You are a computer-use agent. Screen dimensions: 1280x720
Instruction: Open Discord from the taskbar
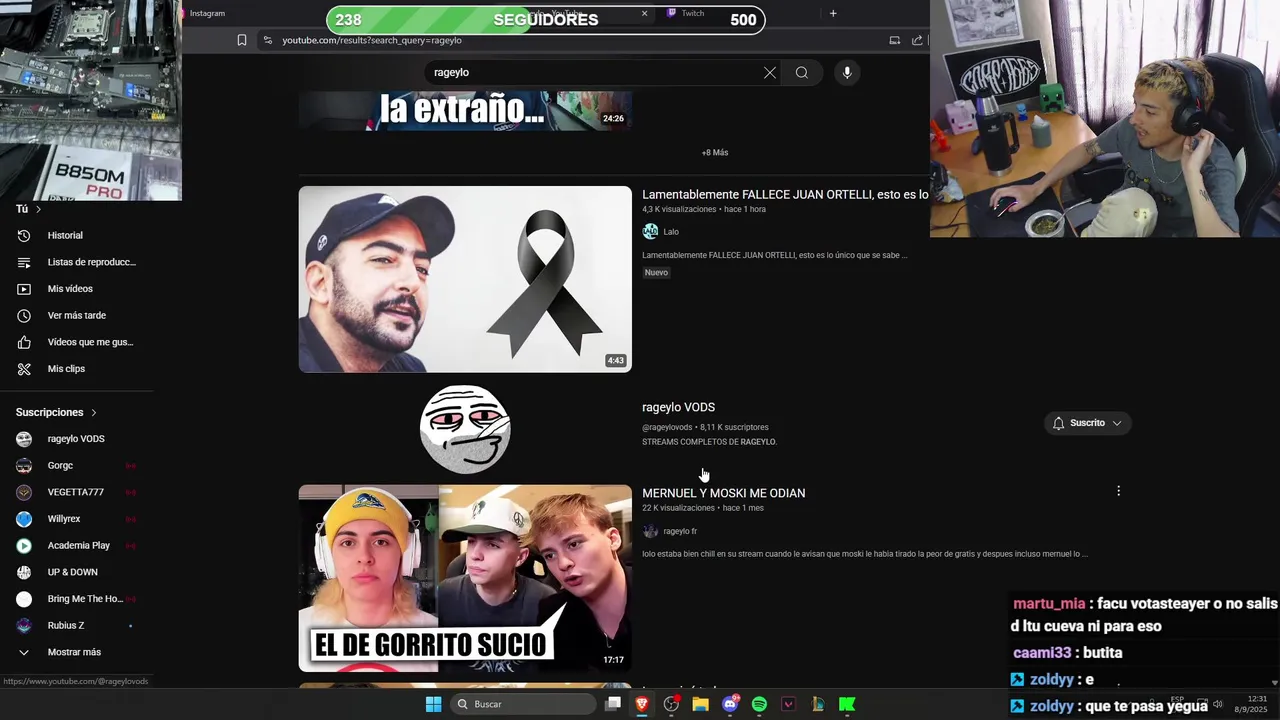click(730, 704)
